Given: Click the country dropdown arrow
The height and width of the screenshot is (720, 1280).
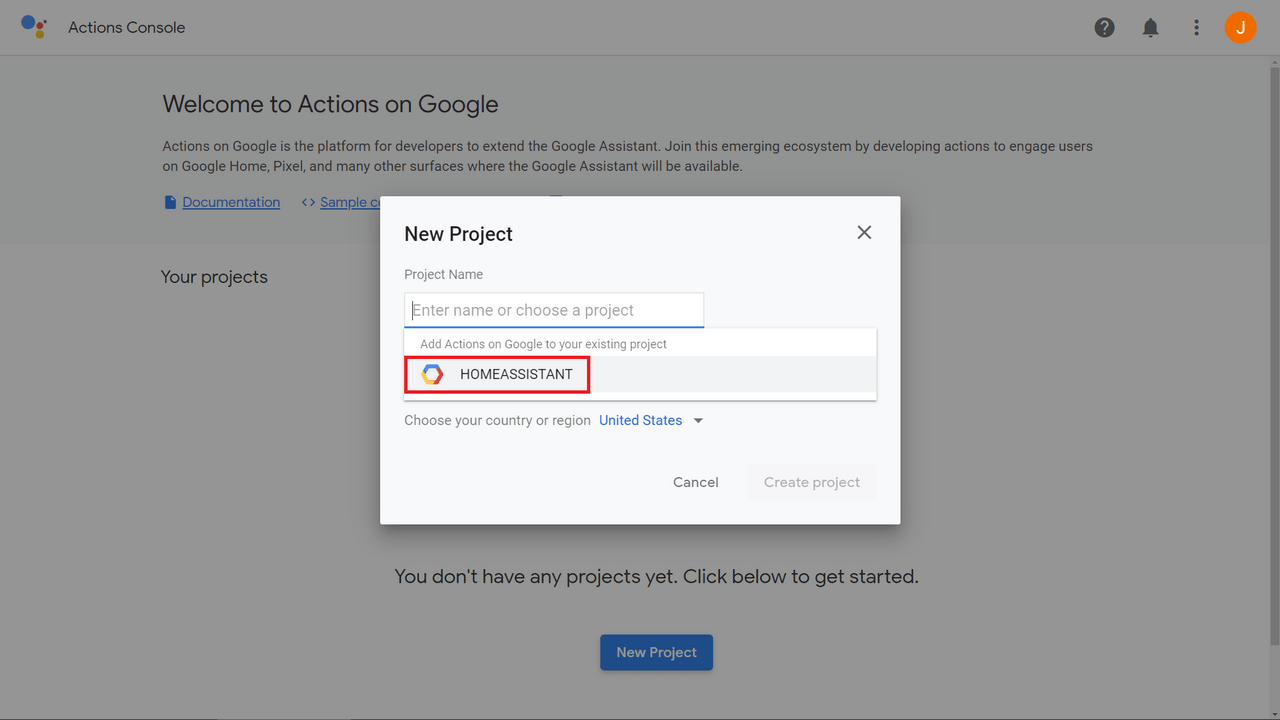Looking at the screenshot, I should [x=698, y=421].
